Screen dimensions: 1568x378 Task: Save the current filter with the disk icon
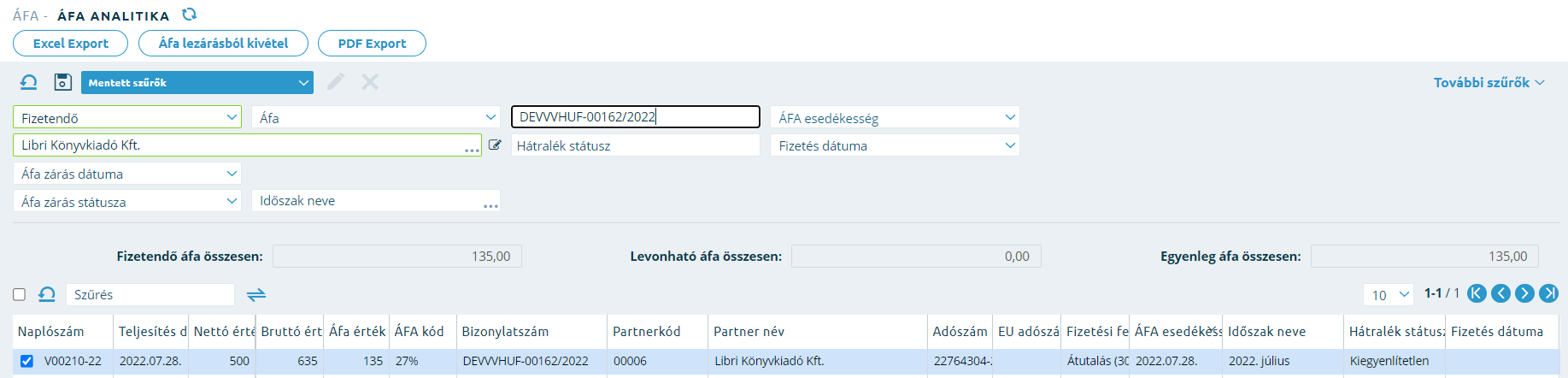62,82
